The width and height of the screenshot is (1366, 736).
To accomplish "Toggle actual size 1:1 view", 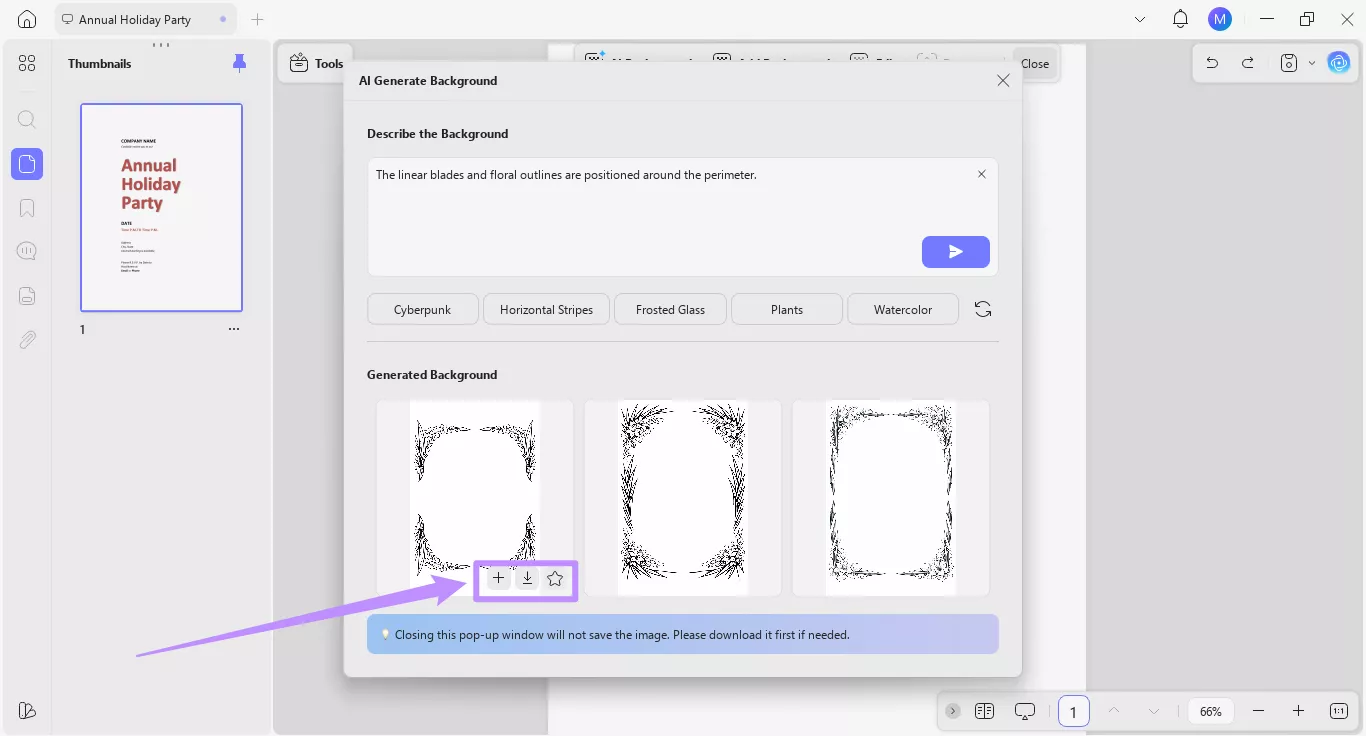I will 1338,710.
